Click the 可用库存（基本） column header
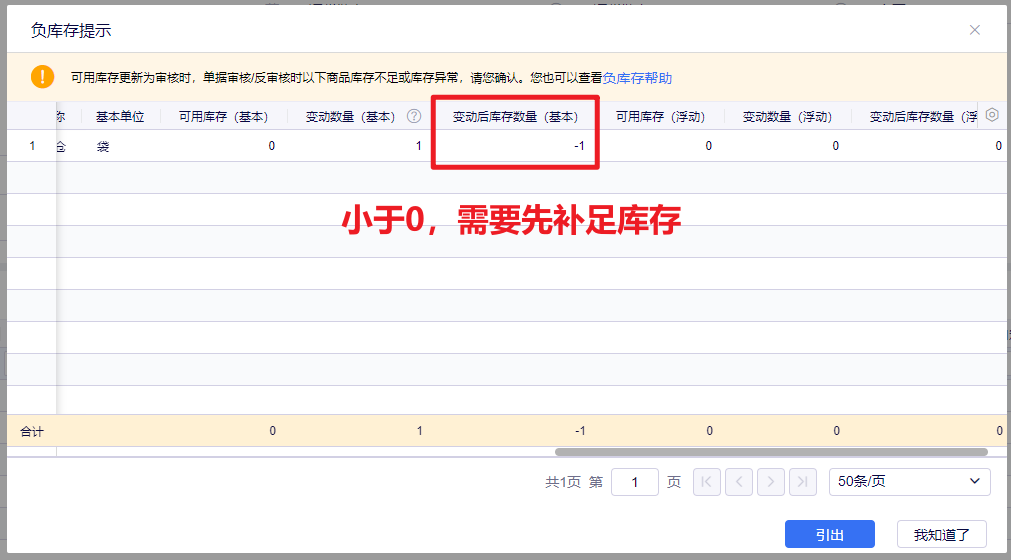The image size is (1011, 560). click(223, 116)
